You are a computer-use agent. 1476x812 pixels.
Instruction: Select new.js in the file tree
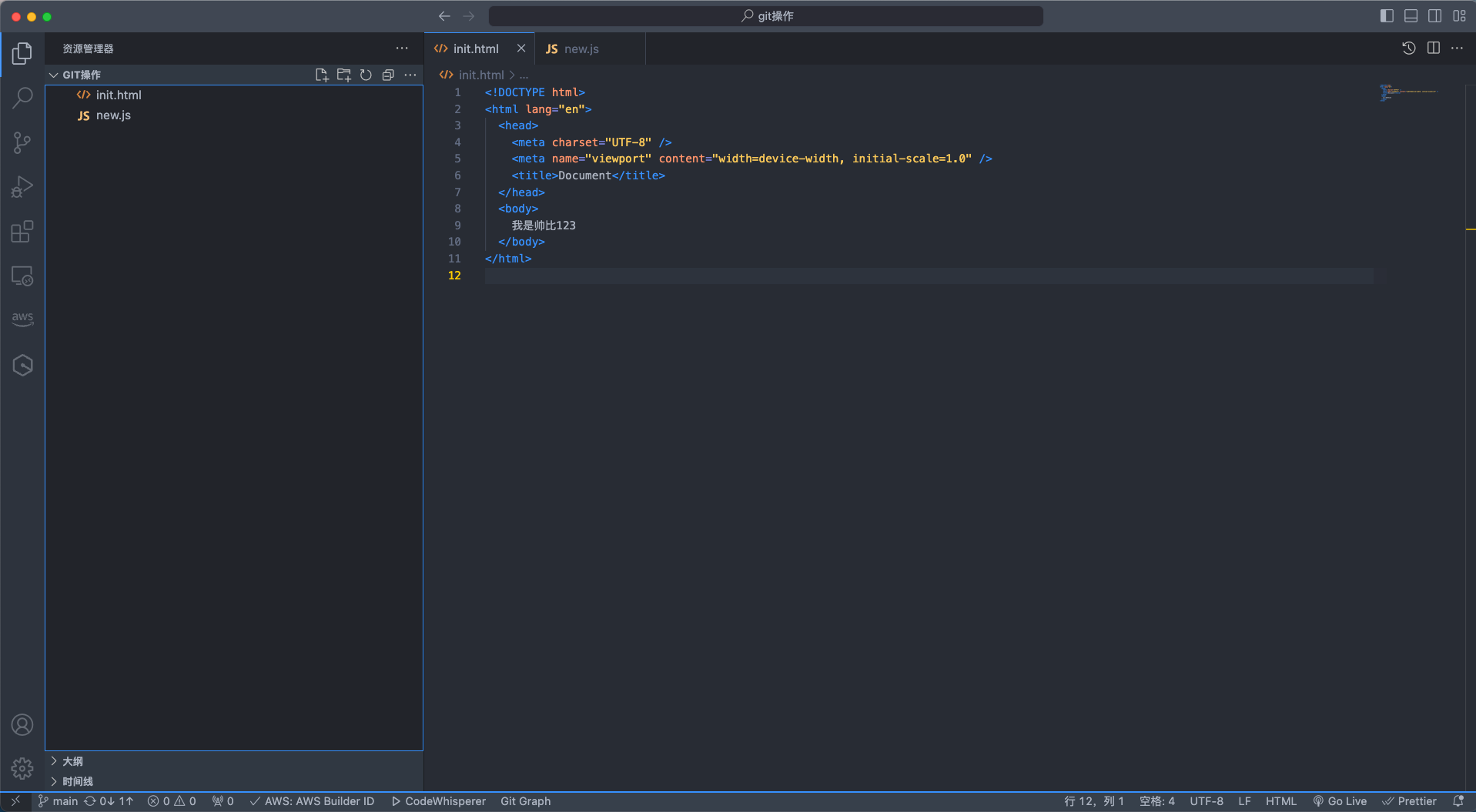pos(234,115)
